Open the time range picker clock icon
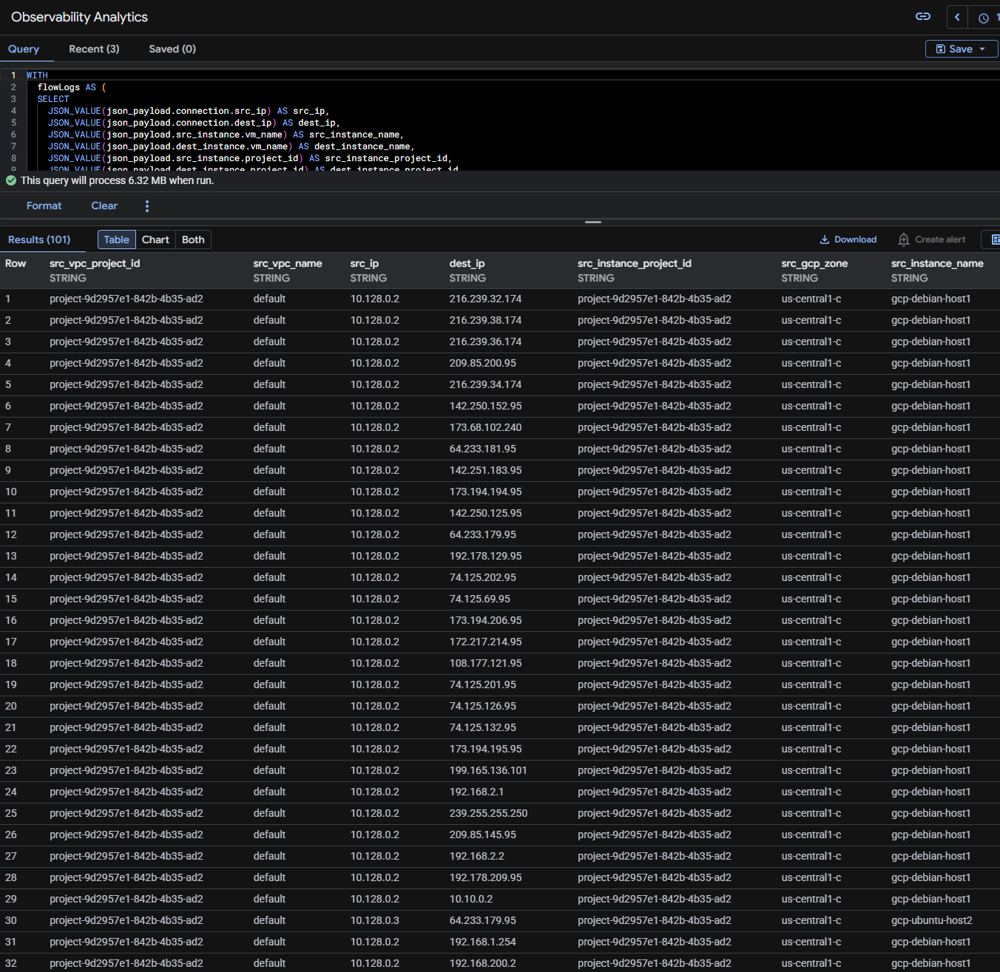Viewport: 1000px width, 972px height. click(x=984, y=17)
